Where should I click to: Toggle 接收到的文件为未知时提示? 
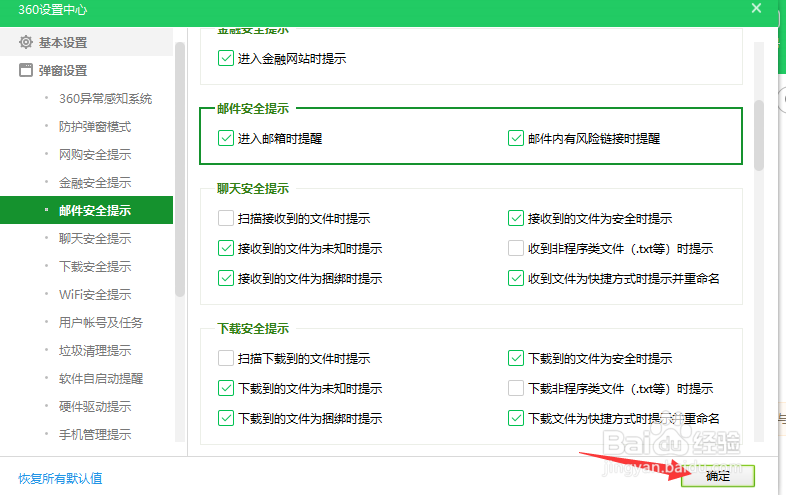[226, 248]
